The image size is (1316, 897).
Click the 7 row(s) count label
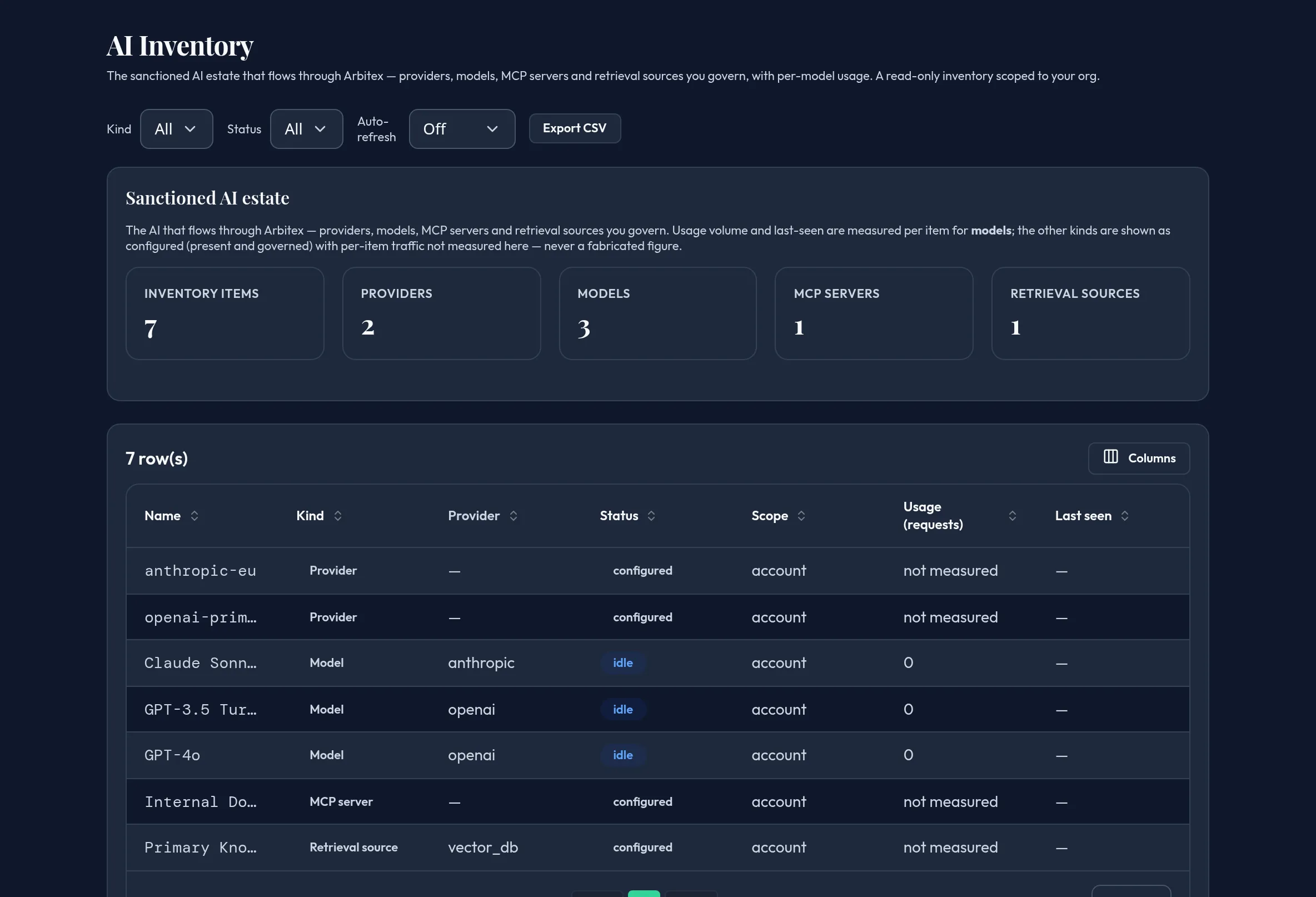pos(157,459)
